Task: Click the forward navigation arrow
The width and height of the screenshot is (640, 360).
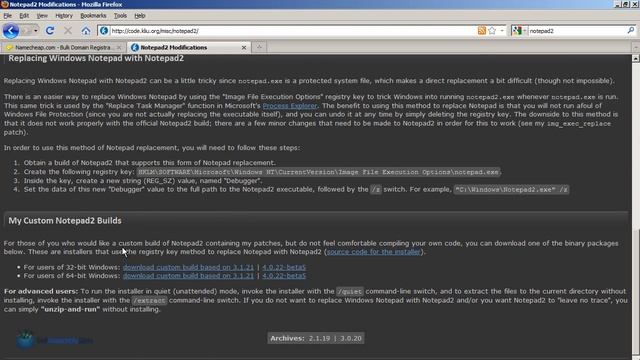Action: click(27, 31)
